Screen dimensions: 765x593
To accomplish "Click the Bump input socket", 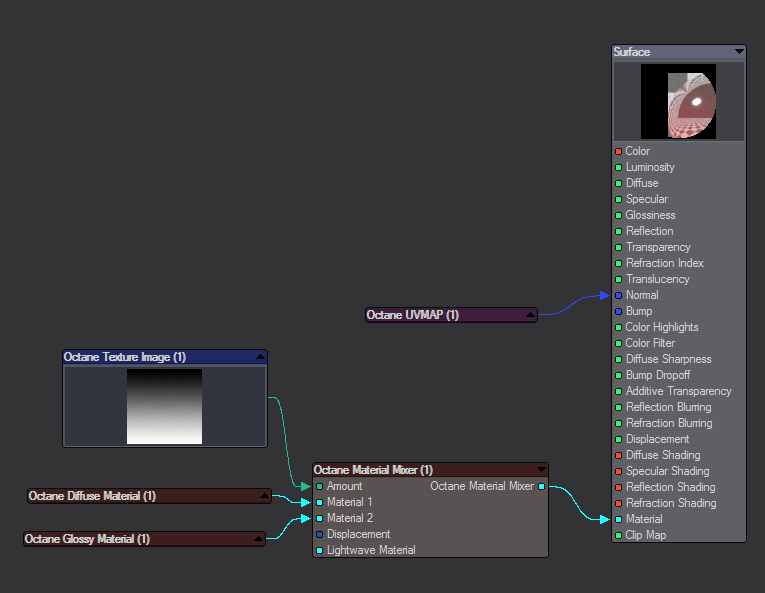I will click(618, 311).
